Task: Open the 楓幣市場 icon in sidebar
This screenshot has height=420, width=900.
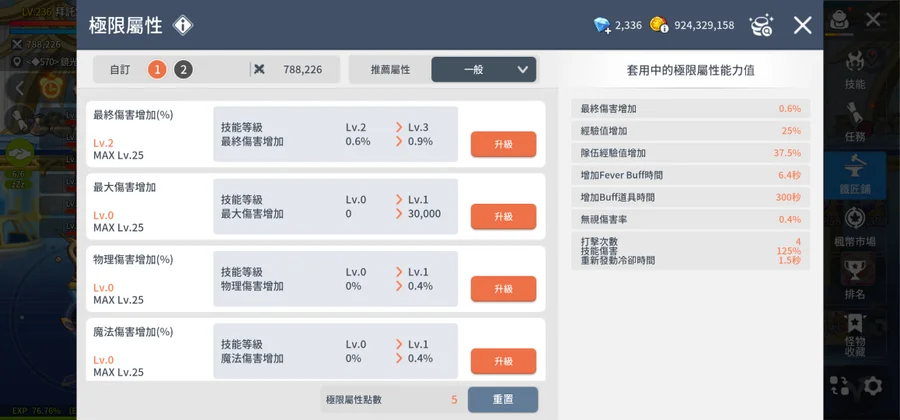Action: [x=855, y=224]
